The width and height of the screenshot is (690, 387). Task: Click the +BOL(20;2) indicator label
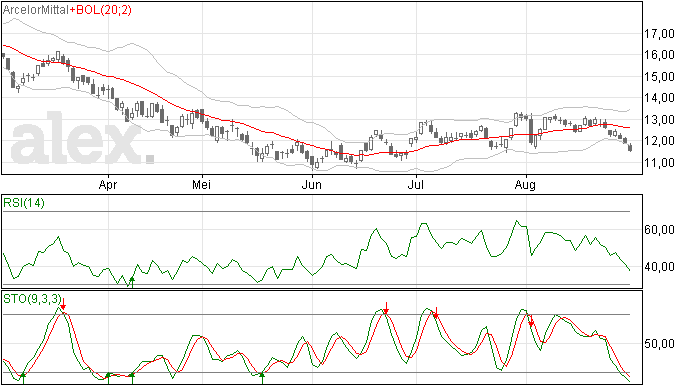[x=100, y=9]
